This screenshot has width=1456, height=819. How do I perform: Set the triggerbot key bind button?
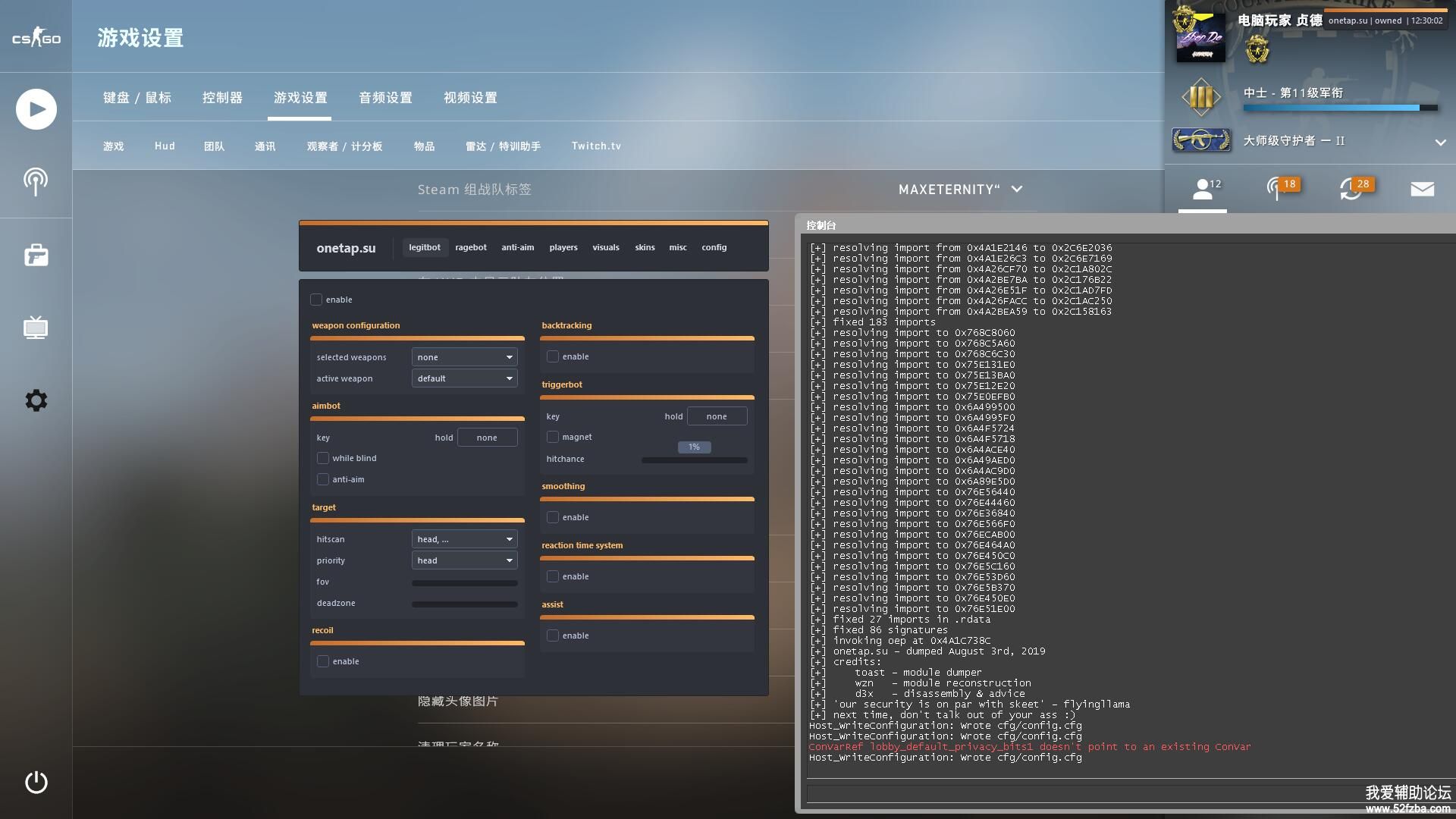717,416
